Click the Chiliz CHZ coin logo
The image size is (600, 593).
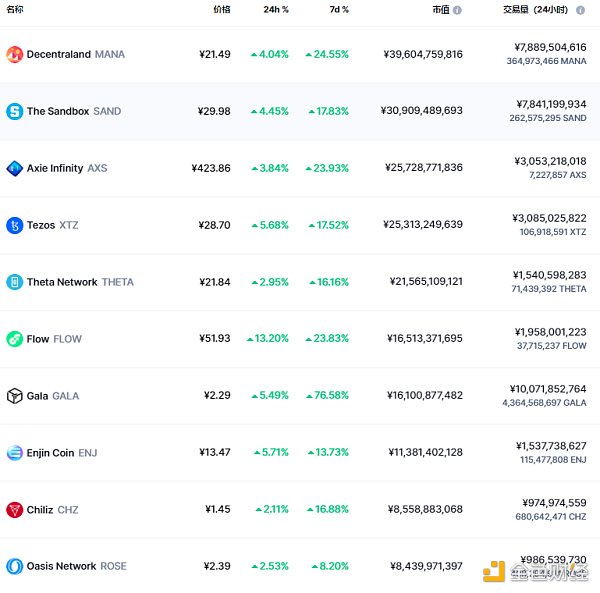tap(14, 510)
